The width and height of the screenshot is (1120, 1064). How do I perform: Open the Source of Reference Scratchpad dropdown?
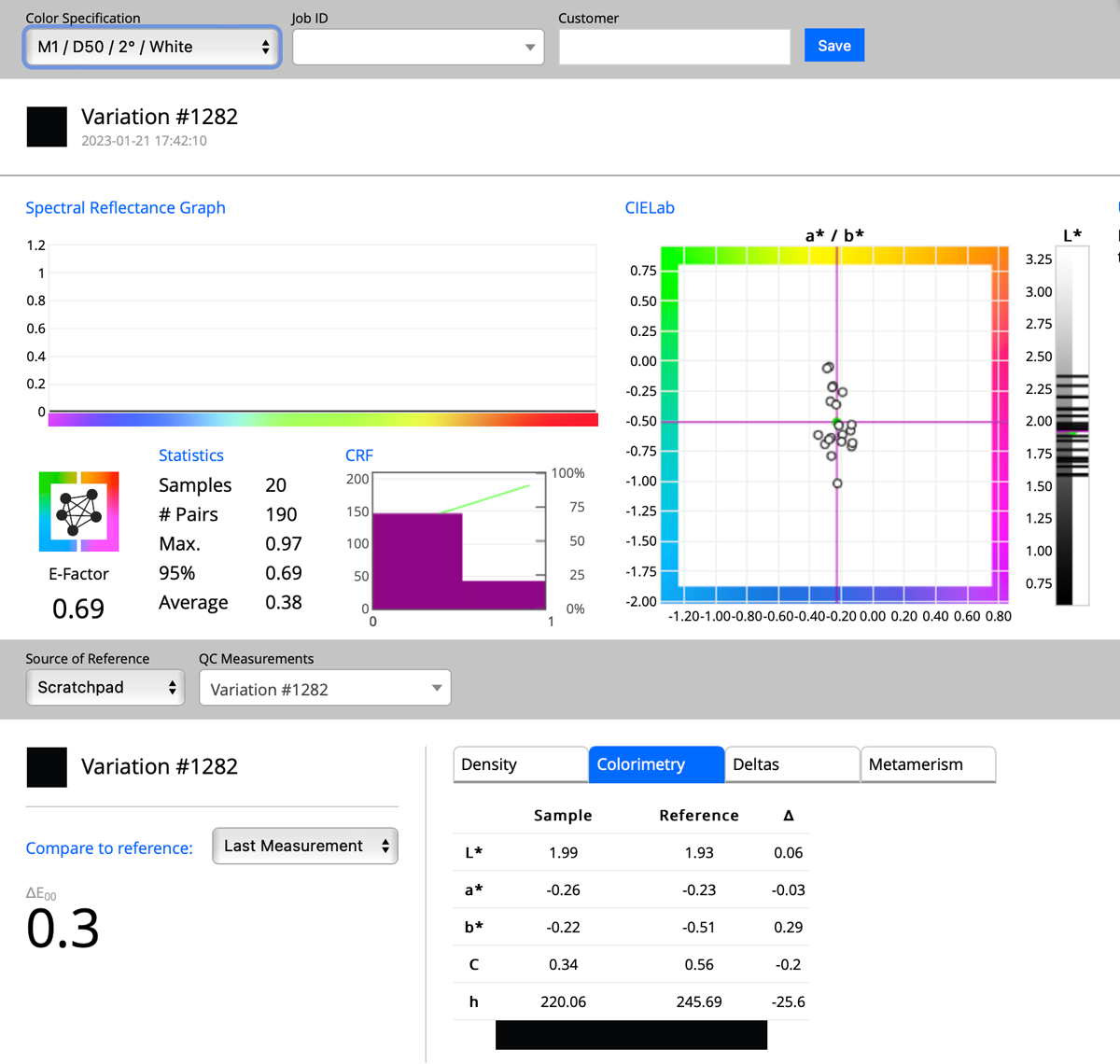click(x=105, y=688)
